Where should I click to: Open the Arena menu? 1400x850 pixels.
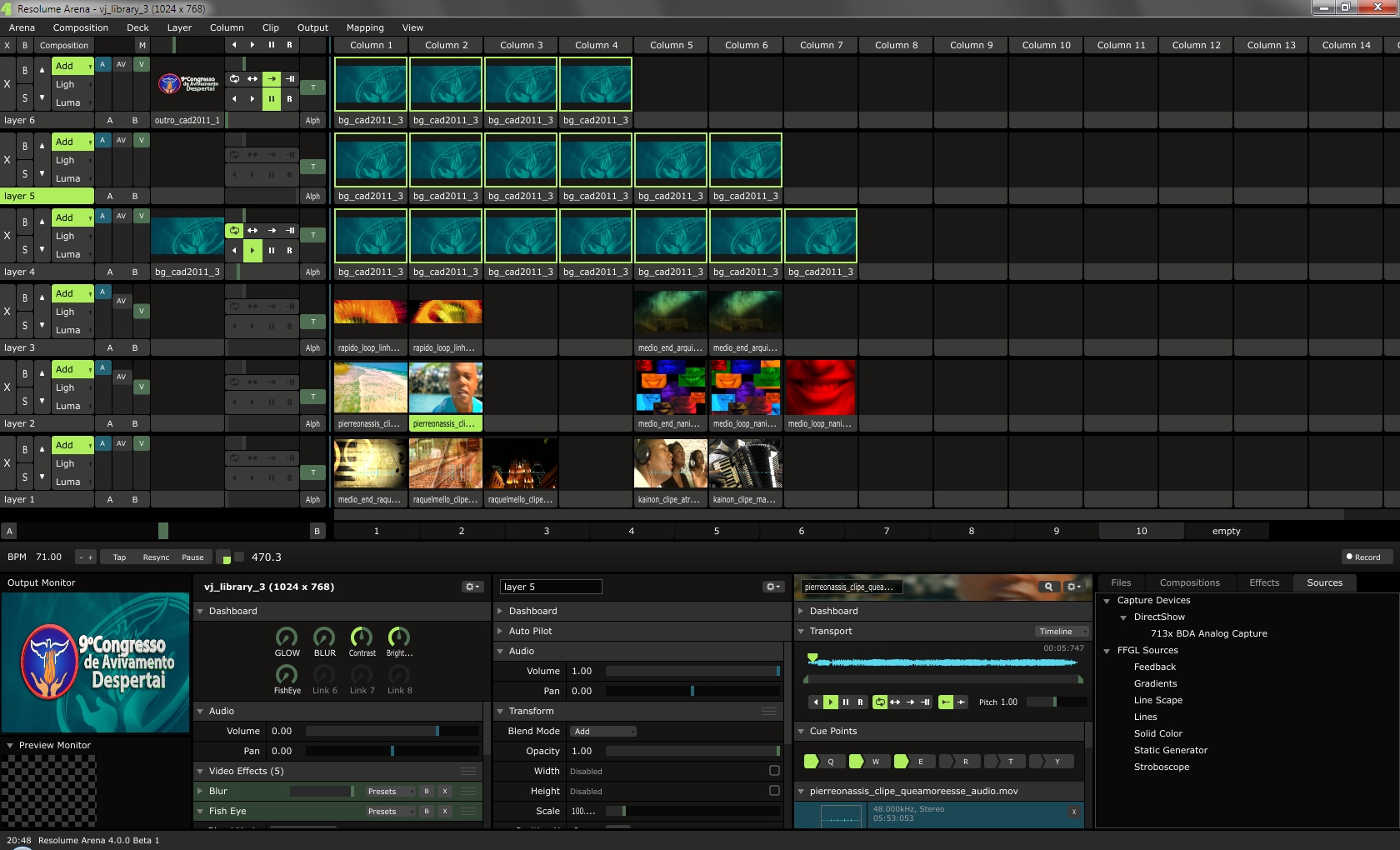click(22, 27)
